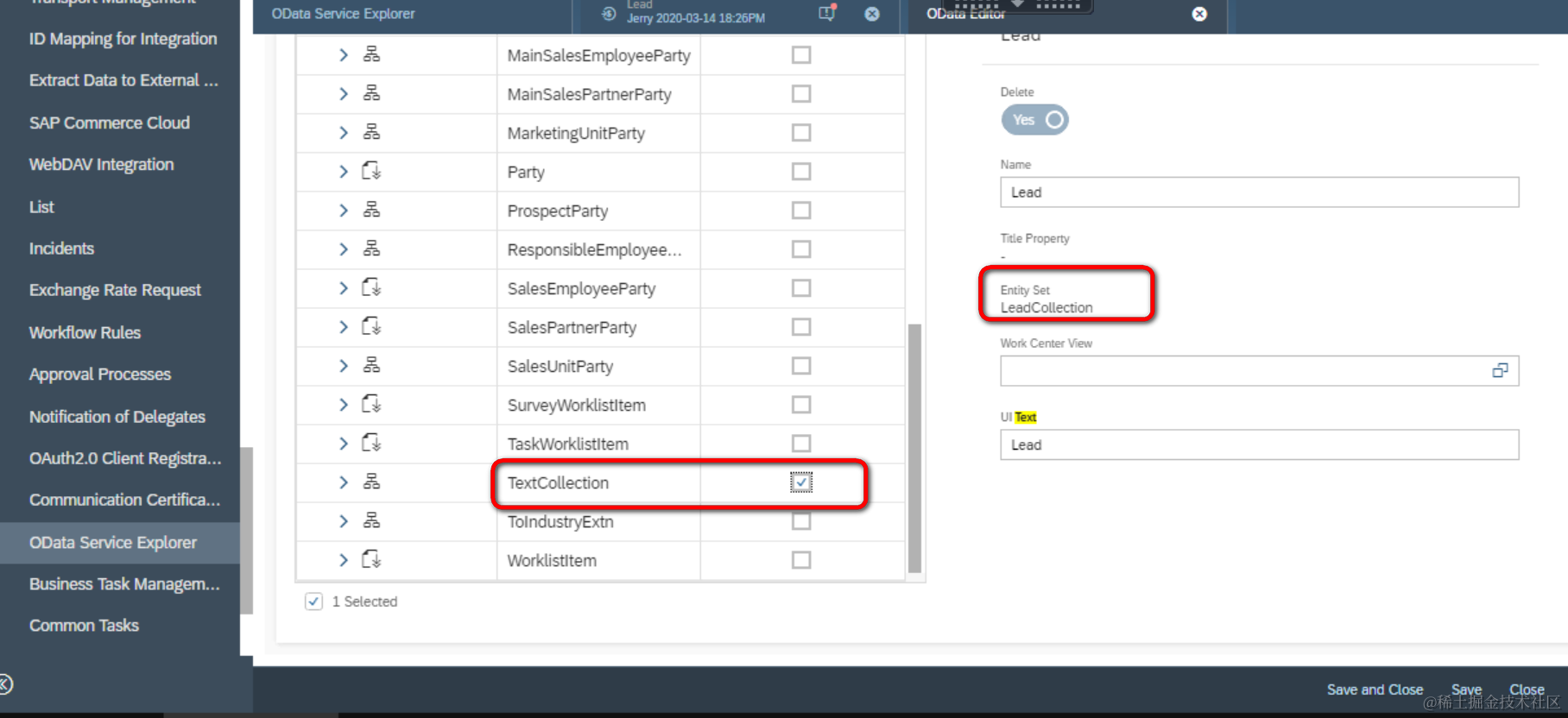This screenshot has height=718, width=1568.
Task: Expand the SurveyWorklistItem row
Action: 343,405
